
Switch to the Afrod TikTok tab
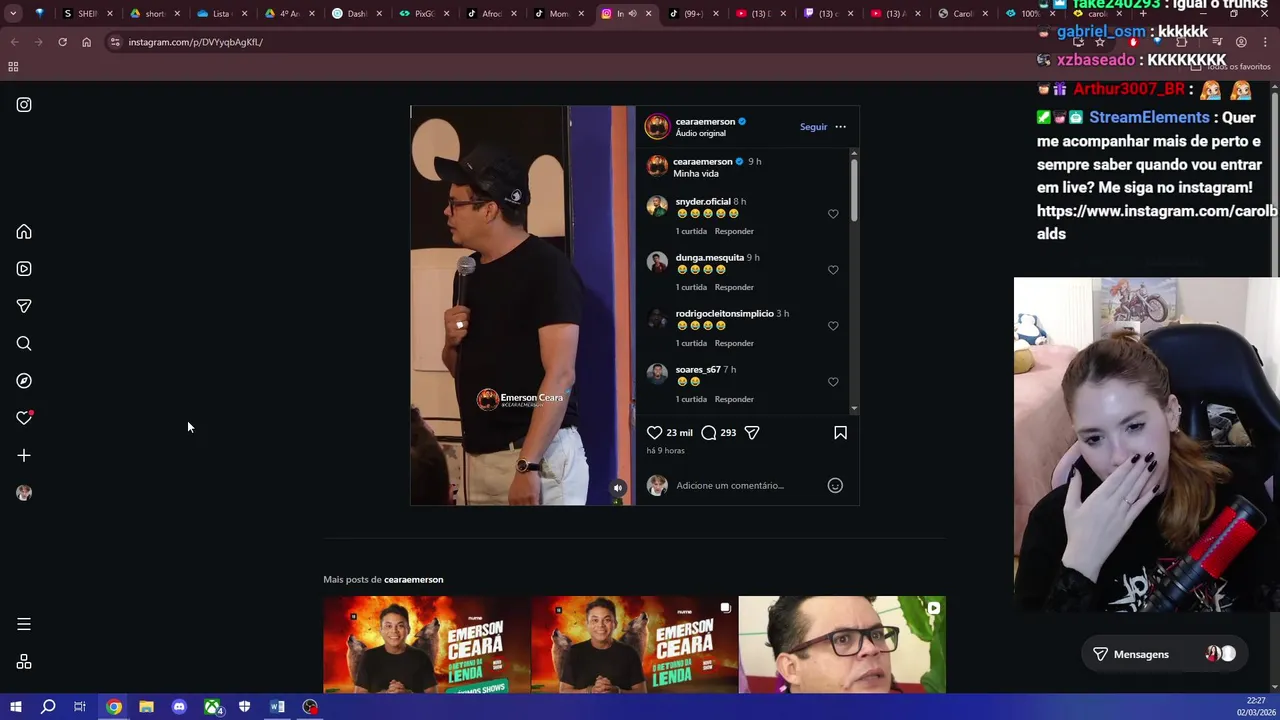coord(491,14)
